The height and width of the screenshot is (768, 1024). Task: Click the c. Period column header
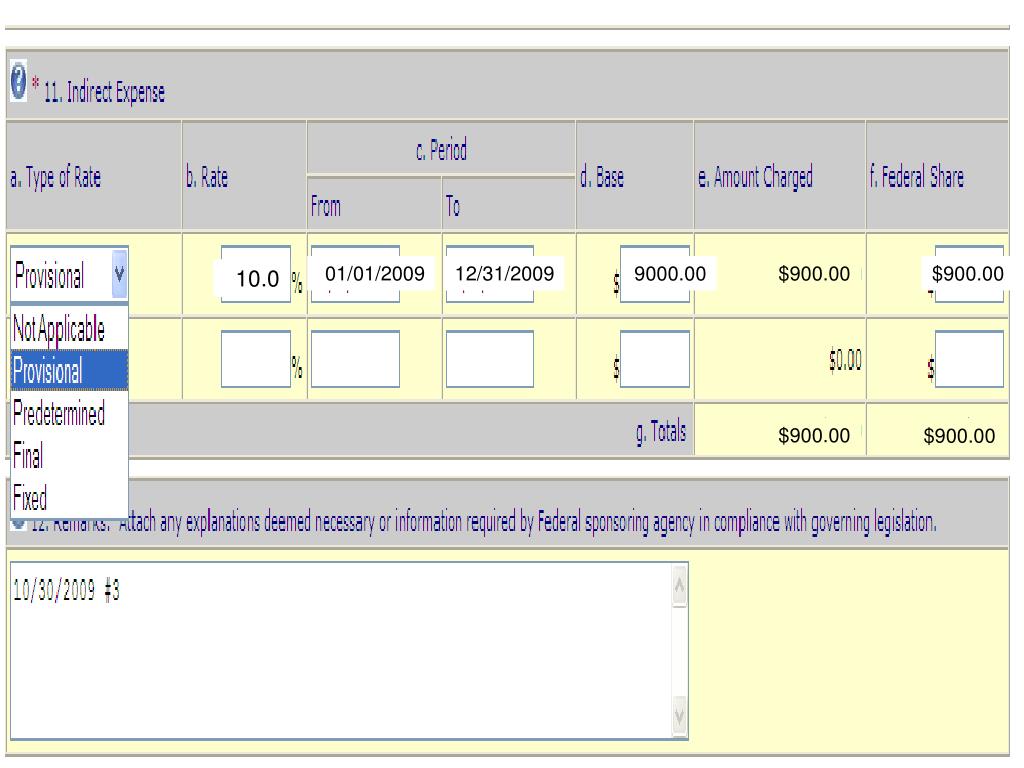441,150
